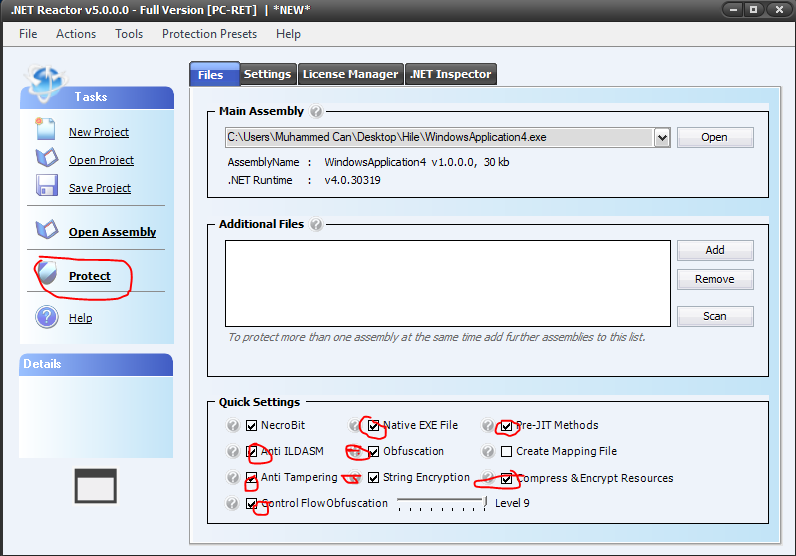Viewport: 796px width, 556px height.
Task: Click the Open Assembly link
Action: pyautogui.click(x=113, y=232)
